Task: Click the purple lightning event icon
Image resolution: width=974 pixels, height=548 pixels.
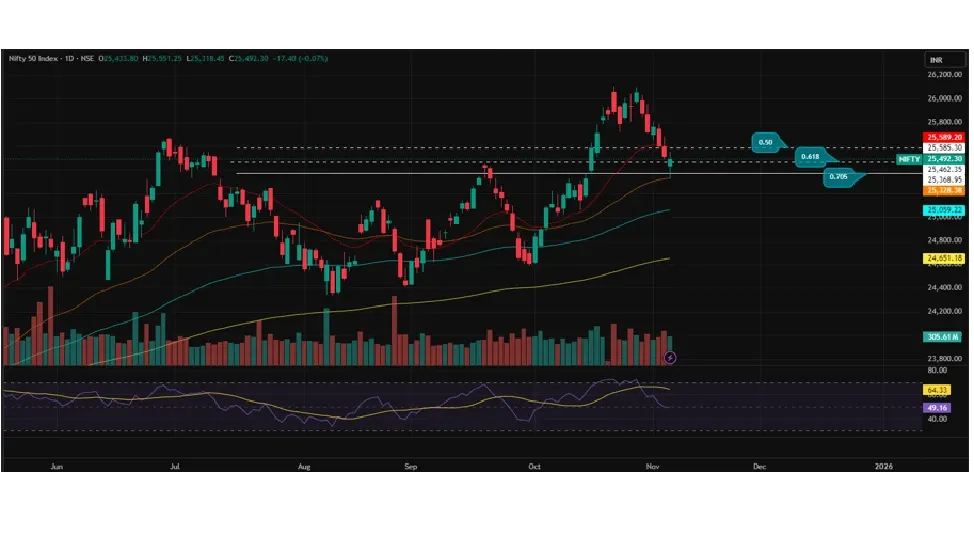Action: coord(670,356)
